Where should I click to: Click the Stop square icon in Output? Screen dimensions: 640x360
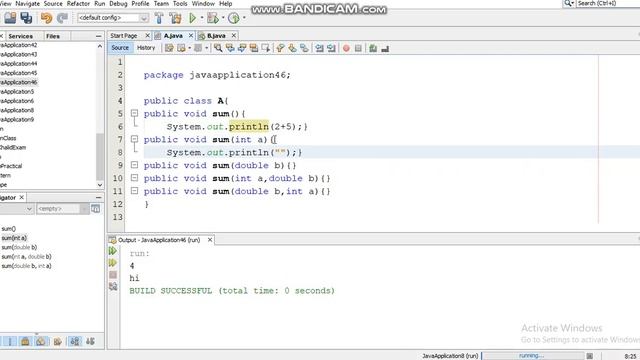113,275
